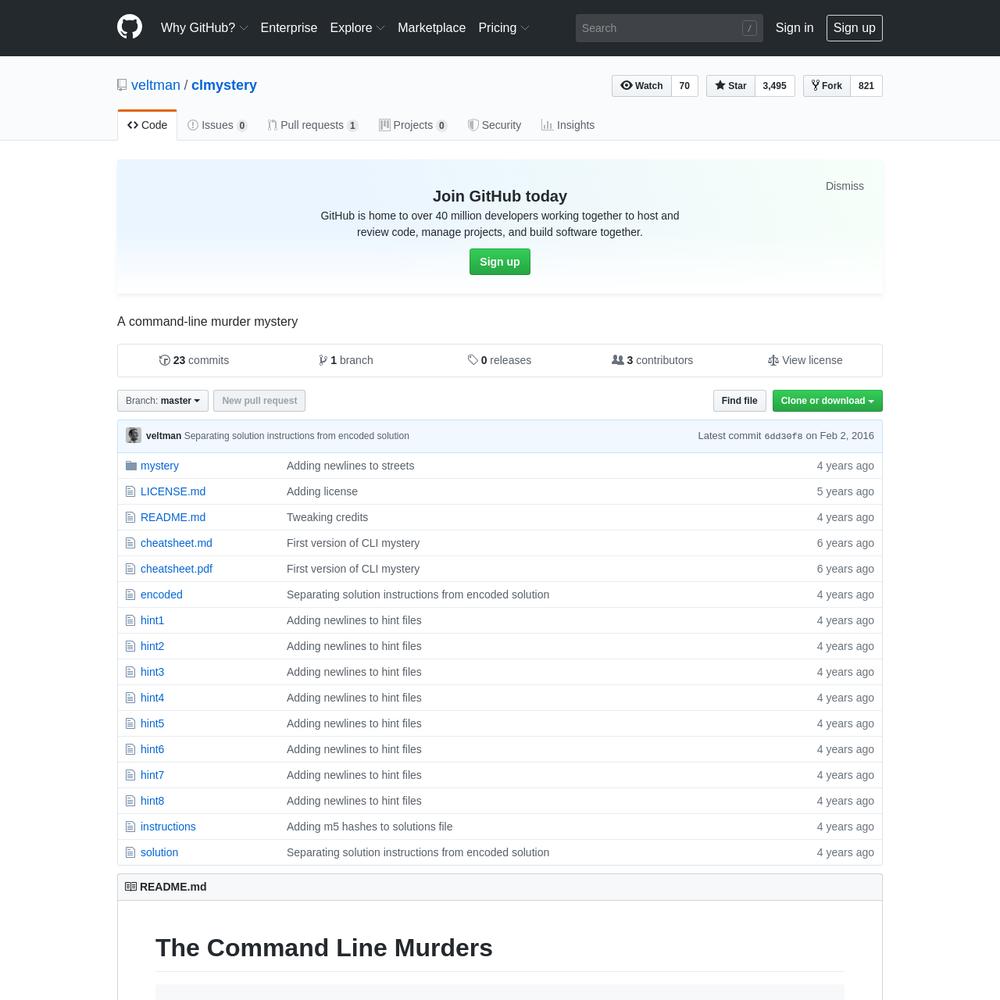
Task: Click the file icon next to cheatsheet.md
Action: coord(131,543)
